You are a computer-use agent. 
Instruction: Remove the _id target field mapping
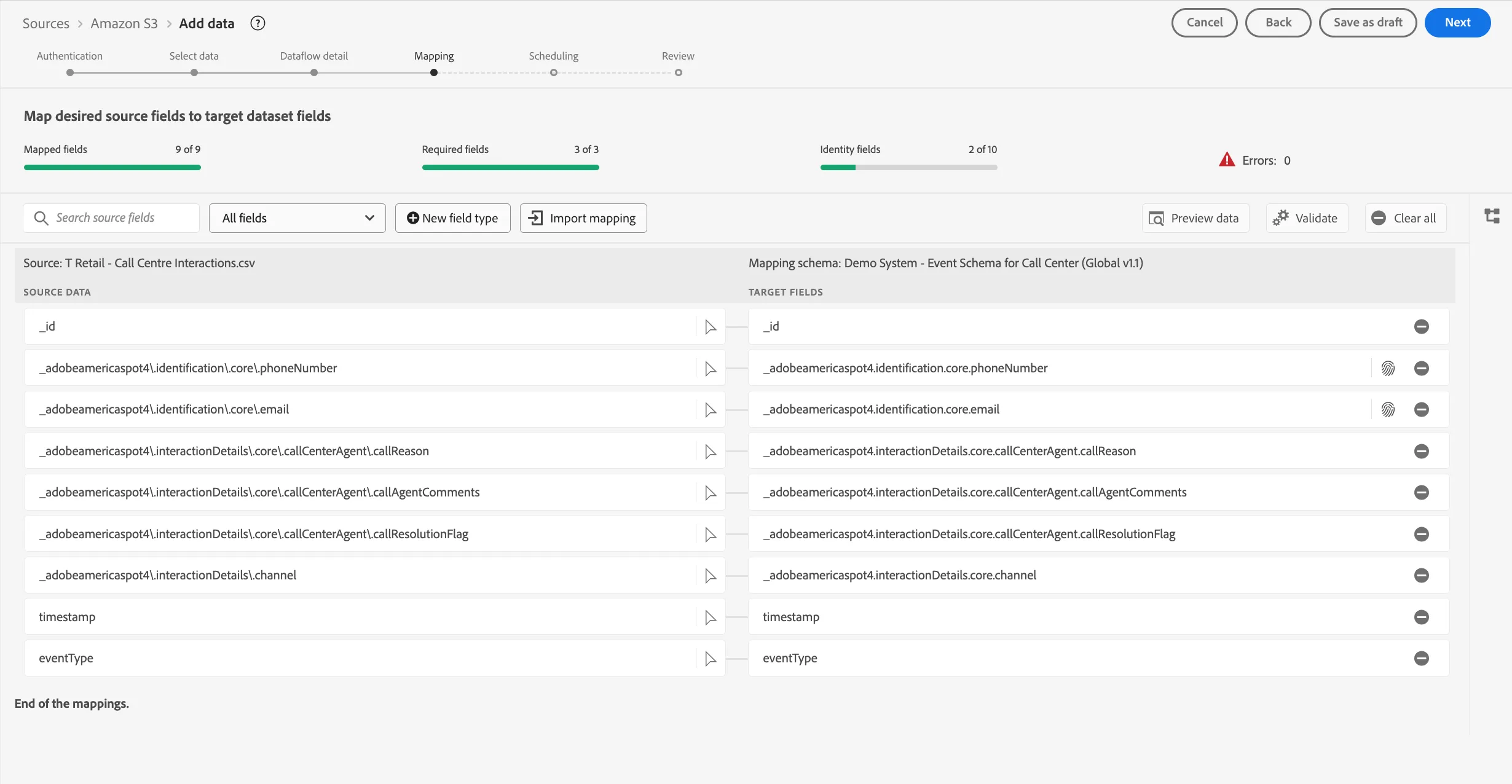(1421, 327)
